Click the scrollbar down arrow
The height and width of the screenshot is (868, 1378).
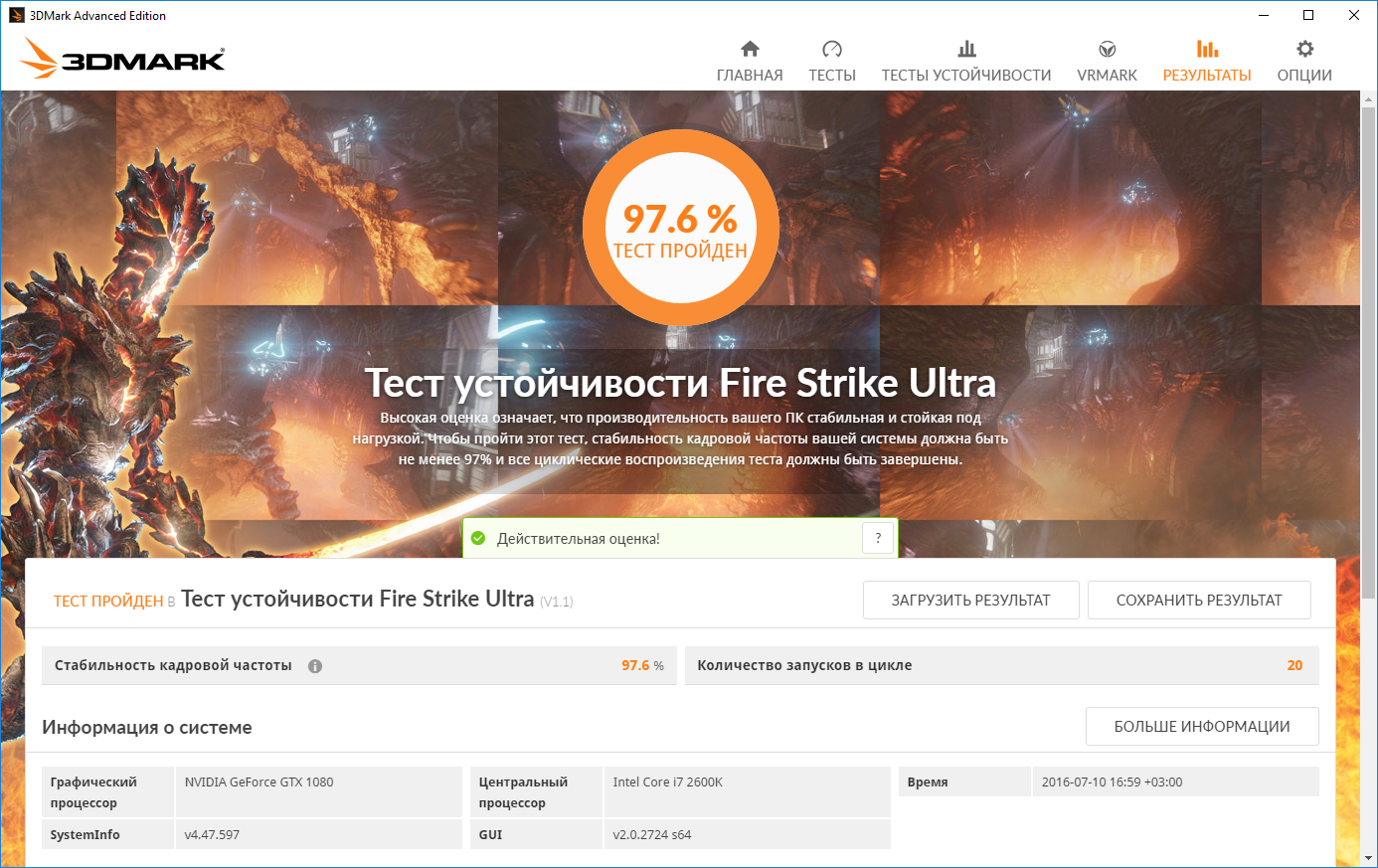1369,857
